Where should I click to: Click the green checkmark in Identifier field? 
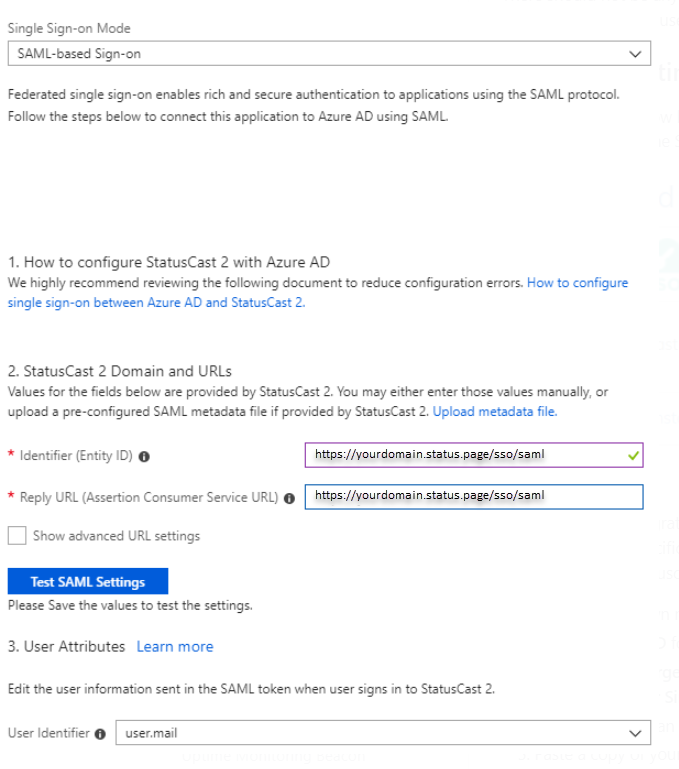coord(633,456)
